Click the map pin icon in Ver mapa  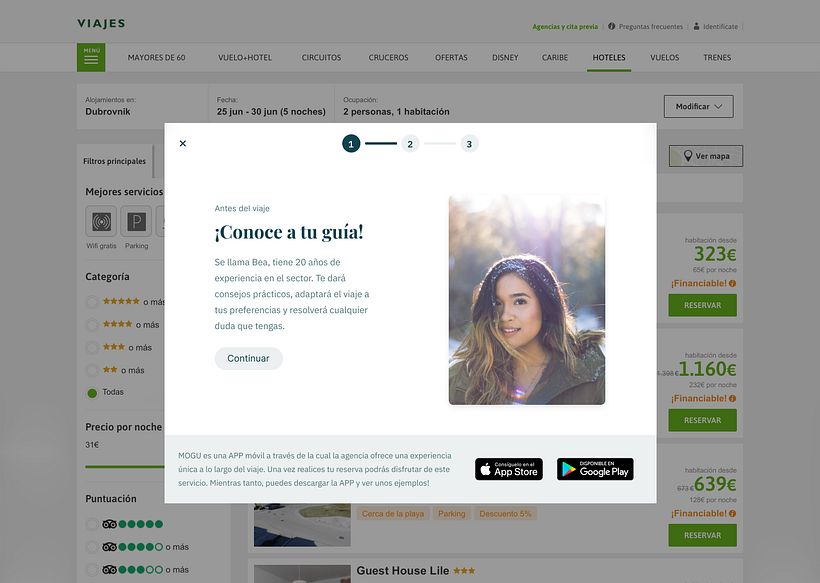click(688, 156)
